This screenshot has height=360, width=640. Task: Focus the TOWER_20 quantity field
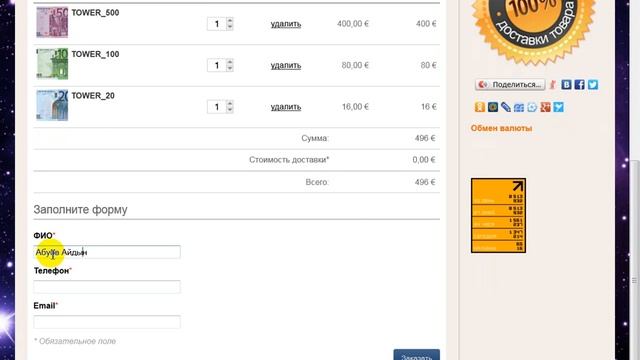217,107
